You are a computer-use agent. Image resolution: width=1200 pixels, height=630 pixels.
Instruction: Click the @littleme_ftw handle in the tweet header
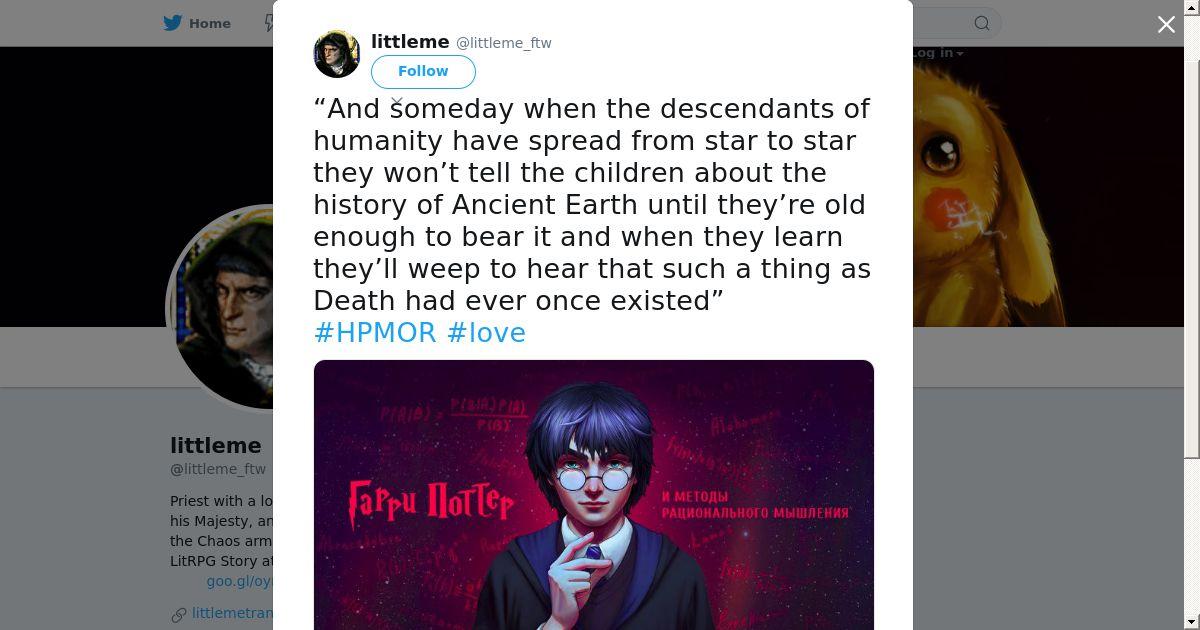(504, 43)
